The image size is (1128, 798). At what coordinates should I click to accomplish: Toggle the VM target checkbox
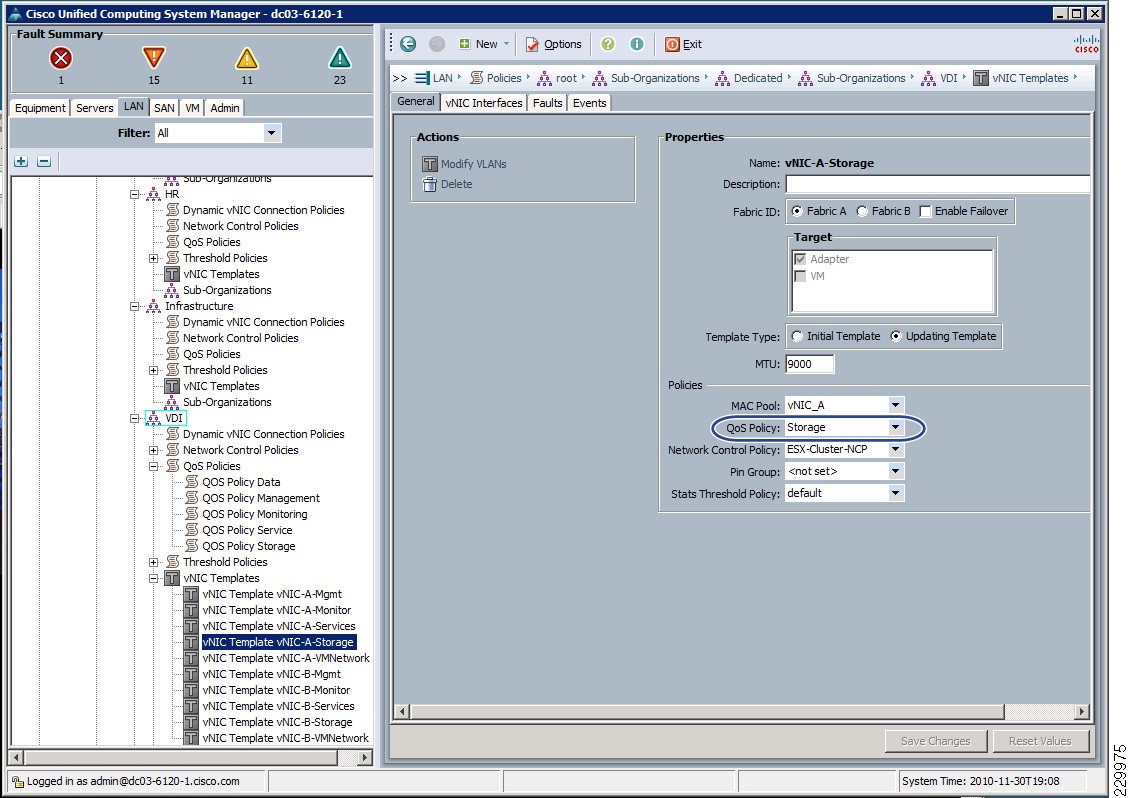point(800,276)
